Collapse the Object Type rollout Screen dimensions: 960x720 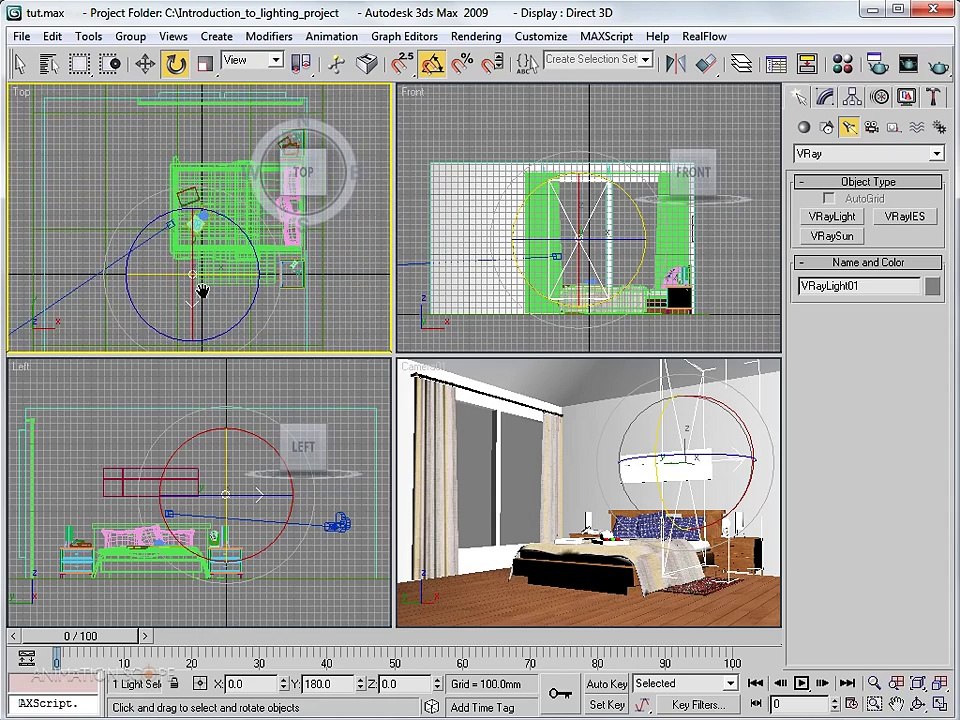868,182
